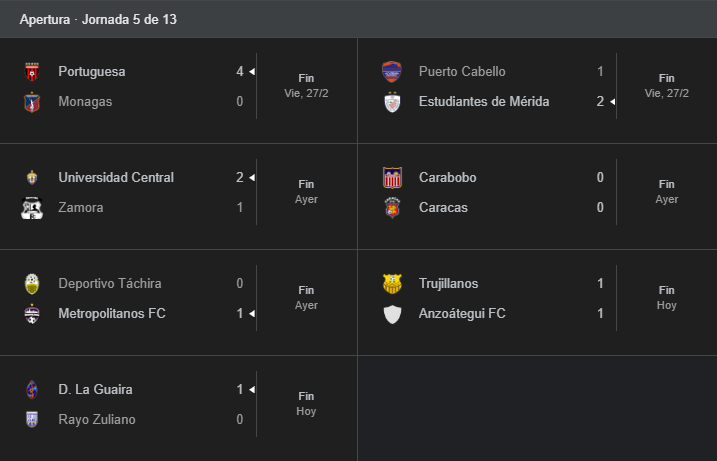The height and width of the screenshot is (461, 717).
Task: Click the Metropolitanos FC crest
Action: pyautogui.click(x=32, y=314)
